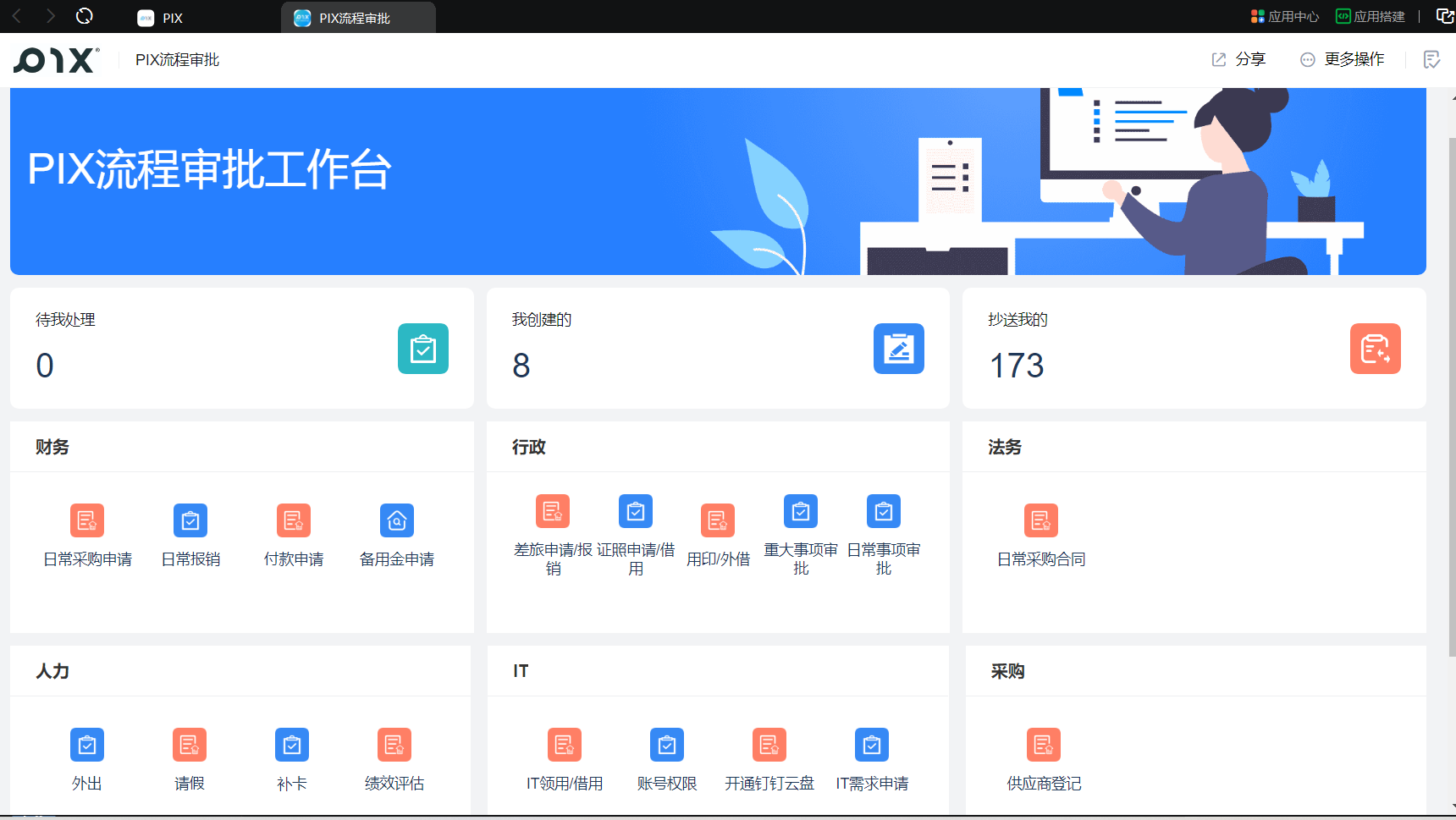Viewport: 1456px width, 820px height.
Task: Open the 证照申请/借用 icon
Action: pos(636,511)
